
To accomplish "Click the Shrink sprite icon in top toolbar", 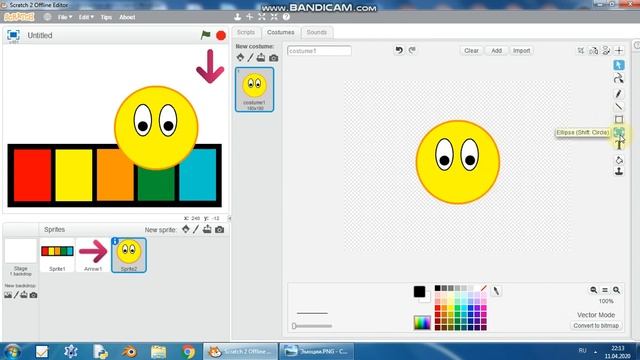I will [x=274, y=17].
